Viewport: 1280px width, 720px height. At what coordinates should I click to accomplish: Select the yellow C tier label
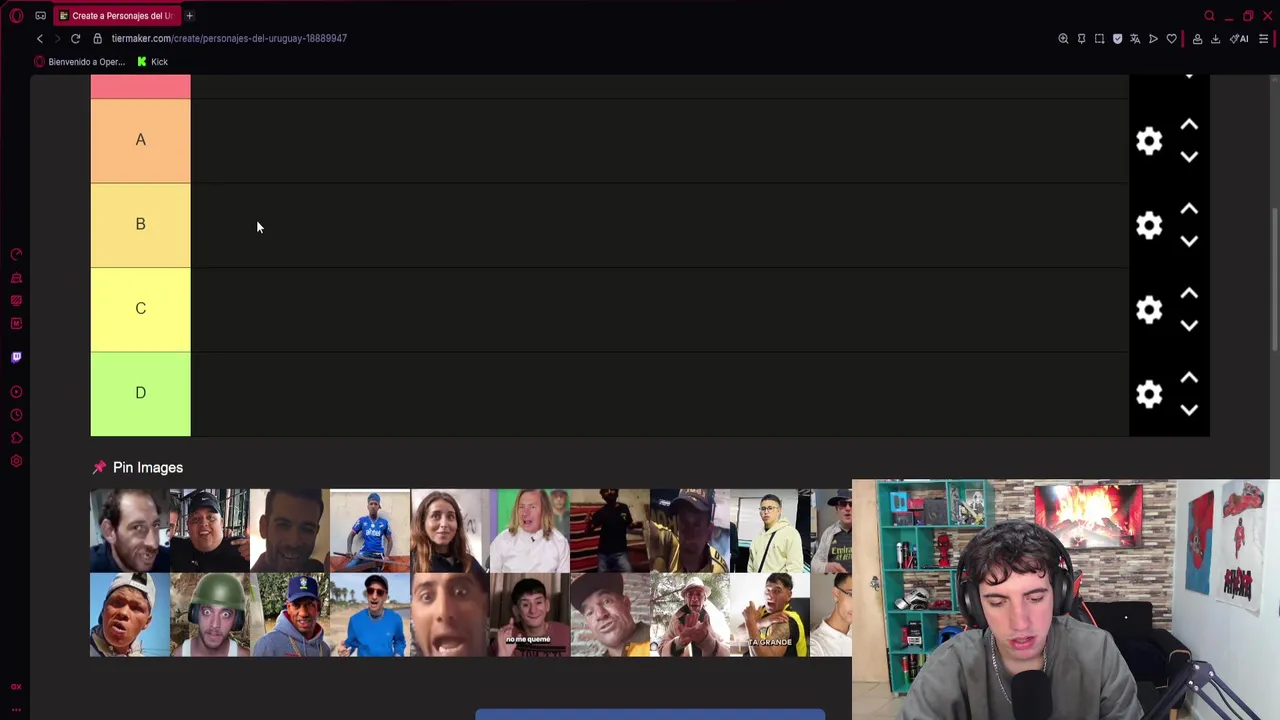click(x=140, y=309)
